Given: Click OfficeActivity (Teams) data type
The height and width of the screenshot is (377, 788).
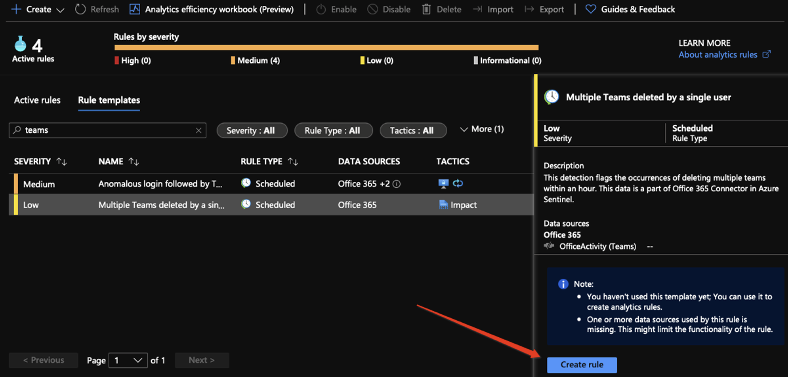Looking at the screenshot, I should 598,246.
